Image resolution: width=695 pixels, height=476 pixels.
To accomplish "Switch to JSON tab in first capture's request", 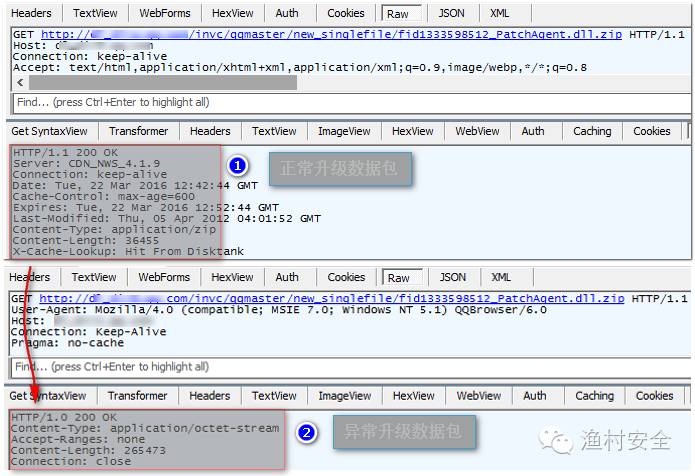I will point(451,13).
